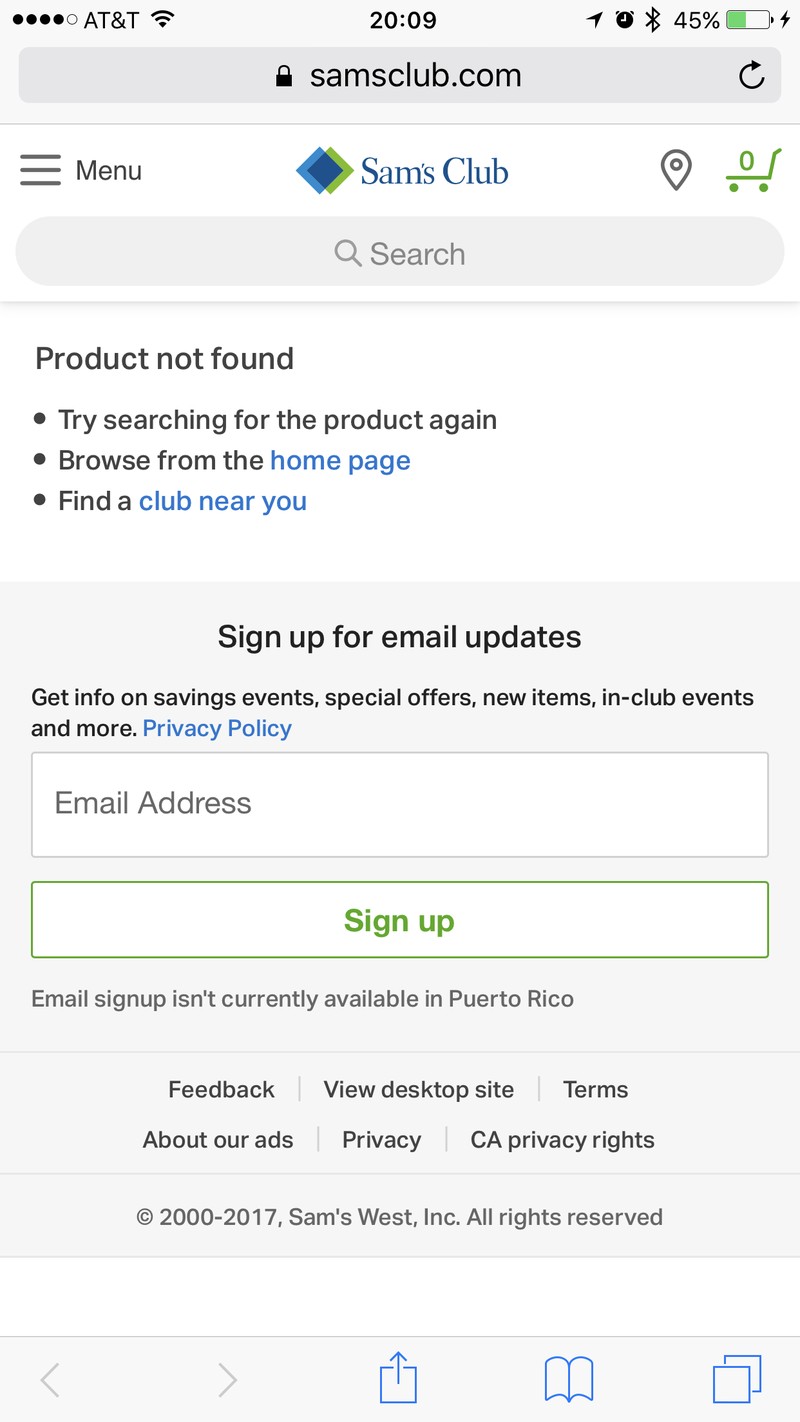Click the green Sign up button
800x1422 pixels.
point(400,920)
